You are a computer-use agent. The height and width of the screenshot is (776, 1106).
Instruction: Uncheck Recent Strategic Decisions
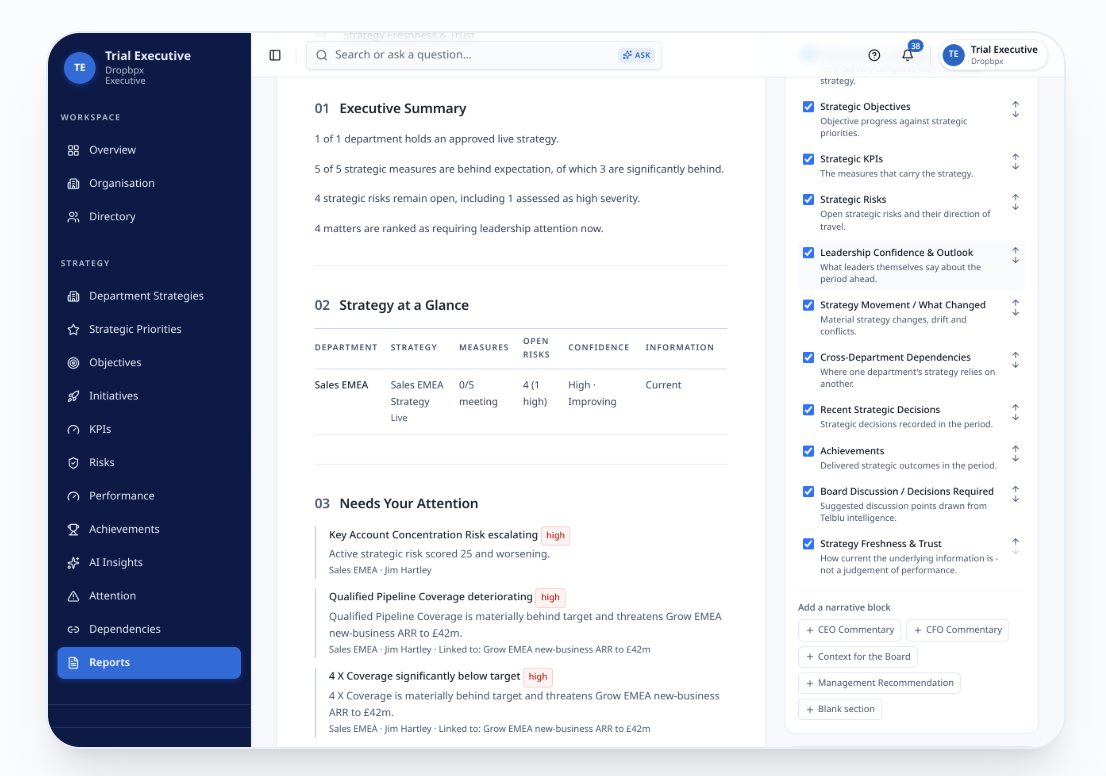pyautogui.click(x=808, y=410)
